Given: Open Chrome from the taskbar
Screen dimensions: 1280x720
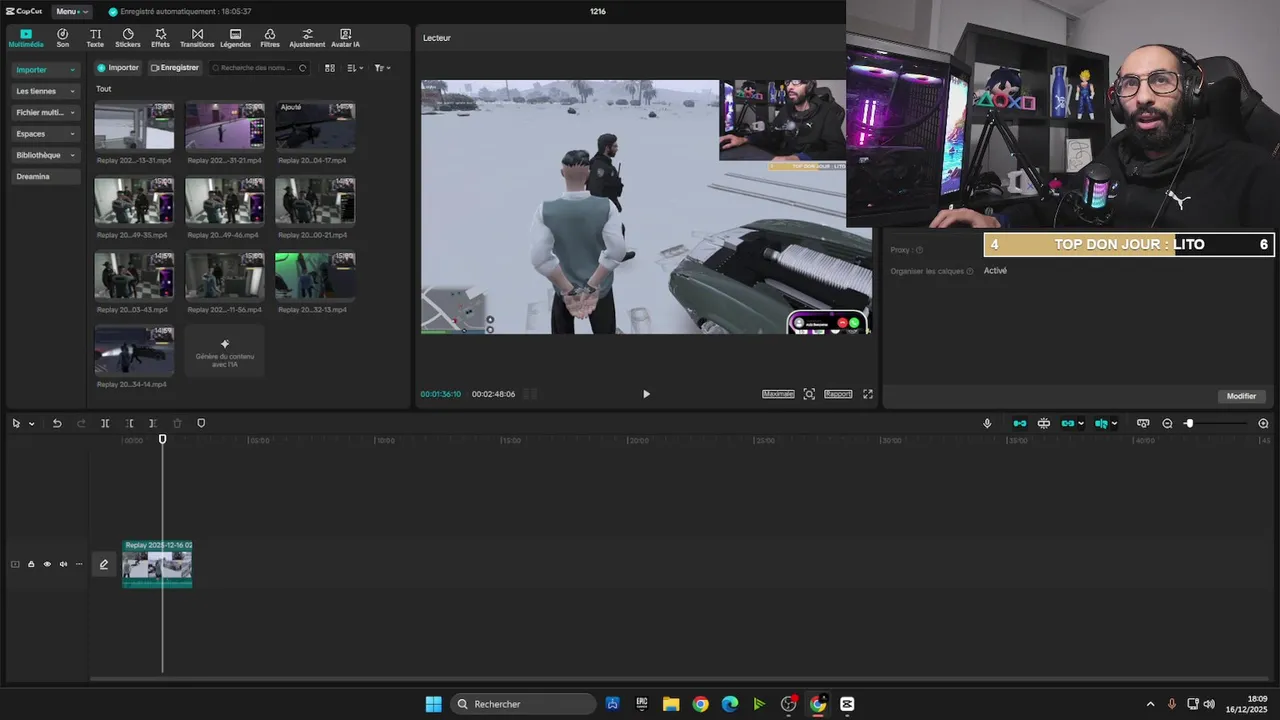Looking at the screenshot, I should (x=700, y=704).
